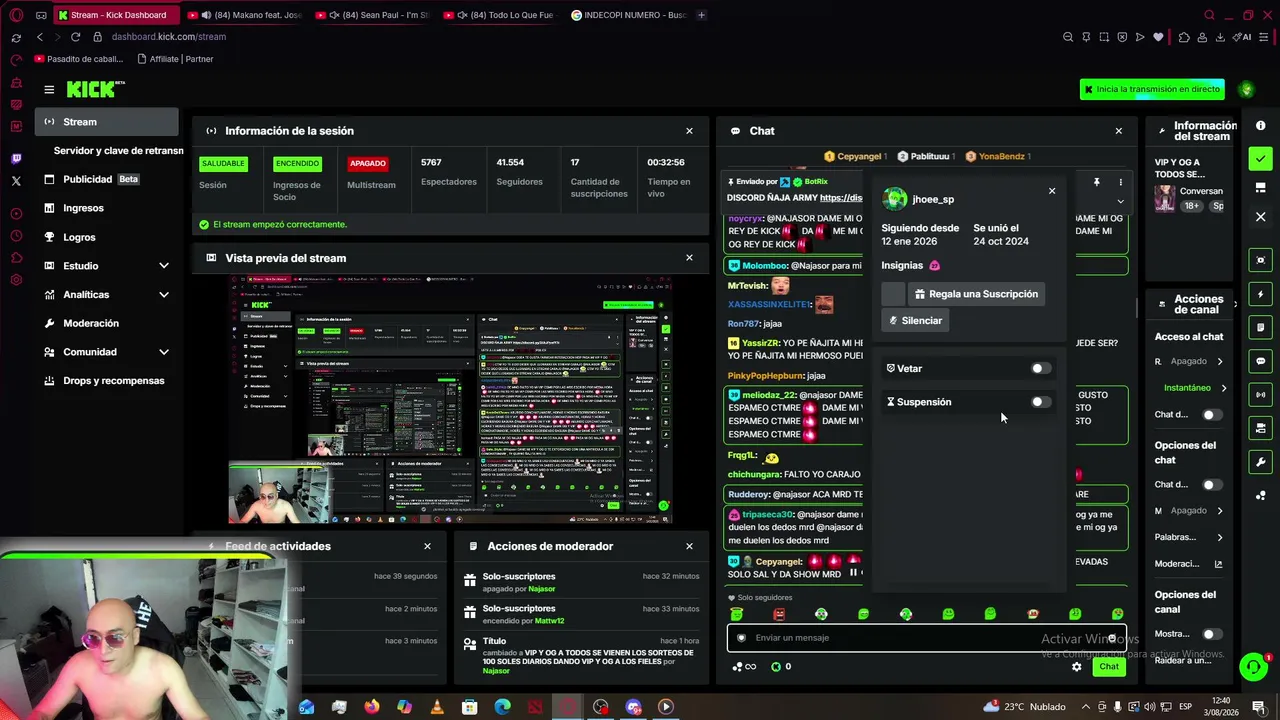The height and width of the screenshot is (720, 1280).
Task: Close the jhoee_sp user card
Action: 1052,191
